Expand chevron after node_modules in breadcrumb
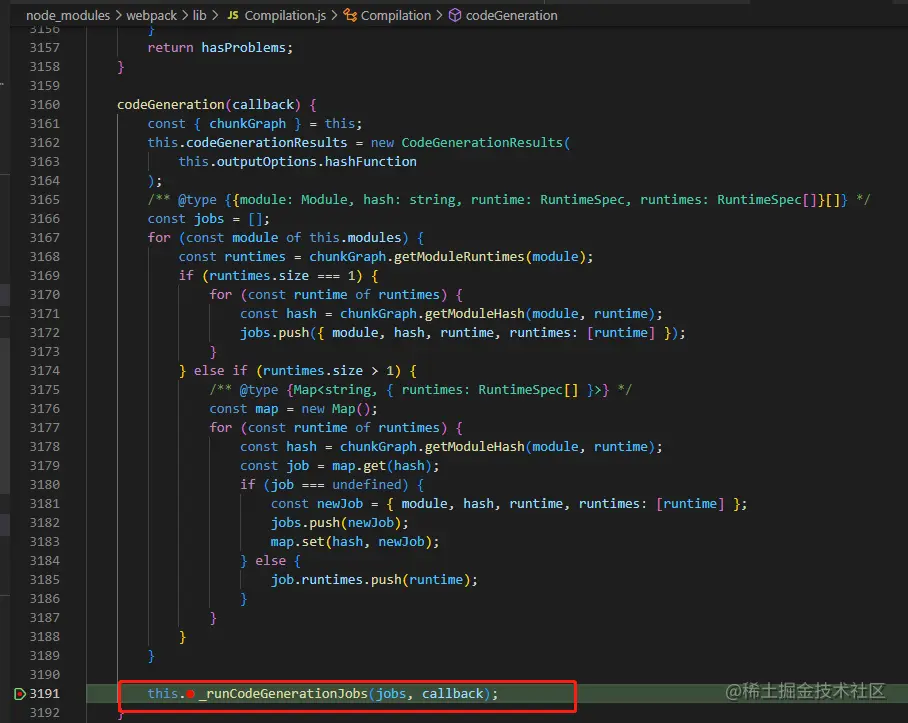908x723 pixels. [118, 16]
